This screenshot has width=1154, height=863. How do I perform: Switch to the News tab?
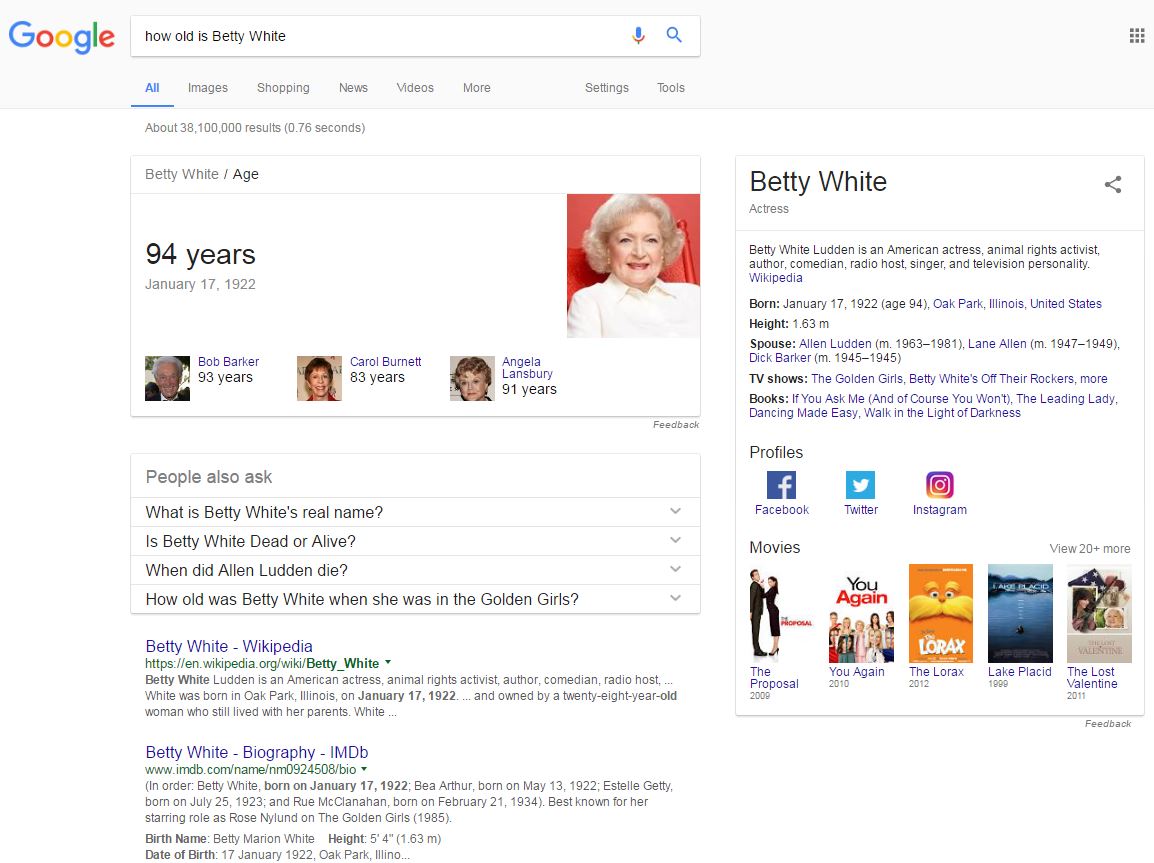(x=353, y=88)
